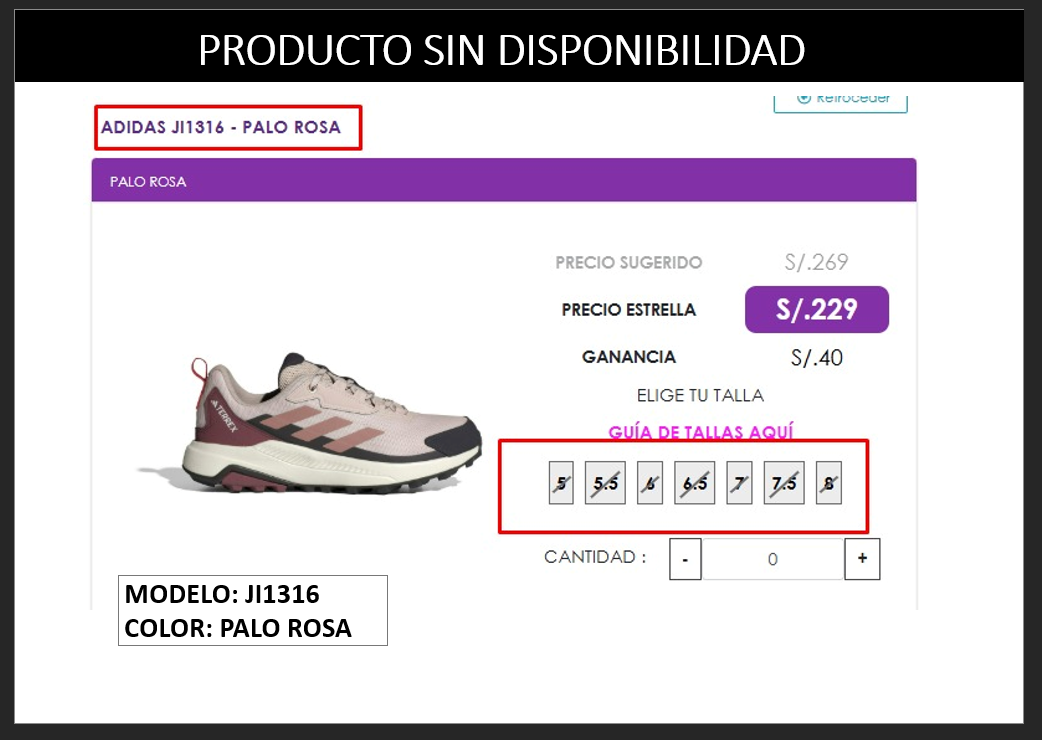Click the MODELO: JI1316 text box

tap(253, 610)
